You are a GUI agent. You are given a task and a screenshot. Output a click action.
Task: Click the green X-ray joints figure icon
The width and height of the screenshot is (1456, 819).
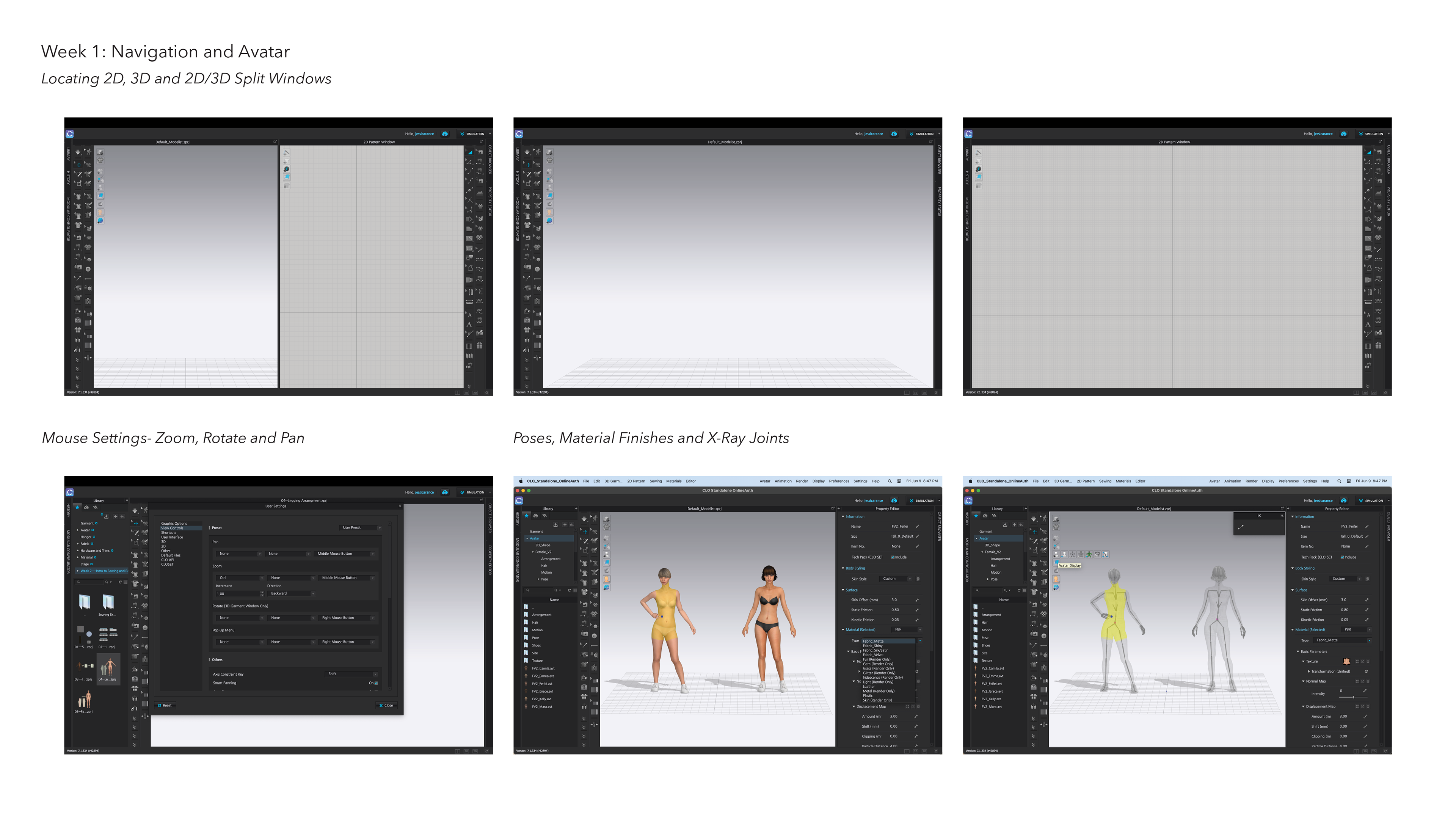click(x=1089, y=554)
